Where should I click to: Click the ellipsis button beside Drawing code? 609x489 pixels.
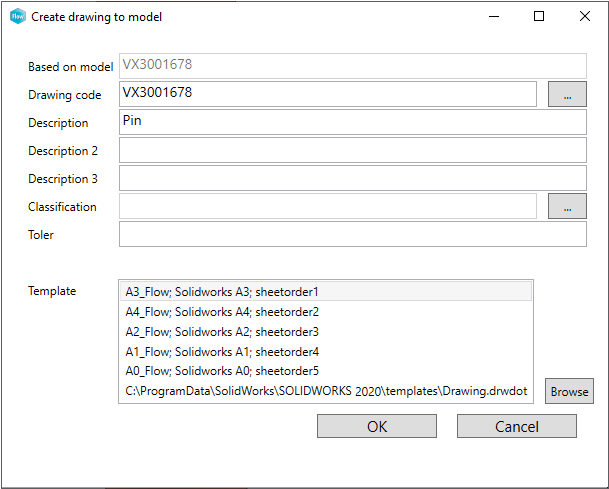coord(567,94)
